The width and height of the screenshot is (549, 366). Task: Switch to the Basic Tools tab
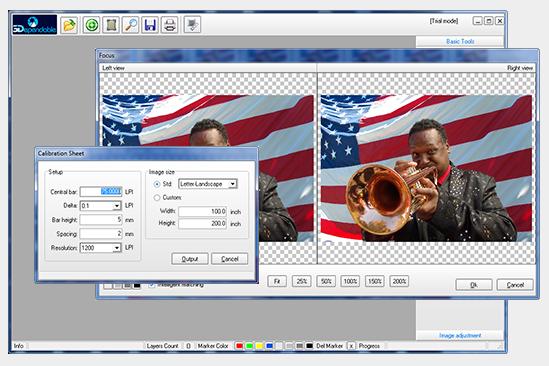click(x=460, y=41)
